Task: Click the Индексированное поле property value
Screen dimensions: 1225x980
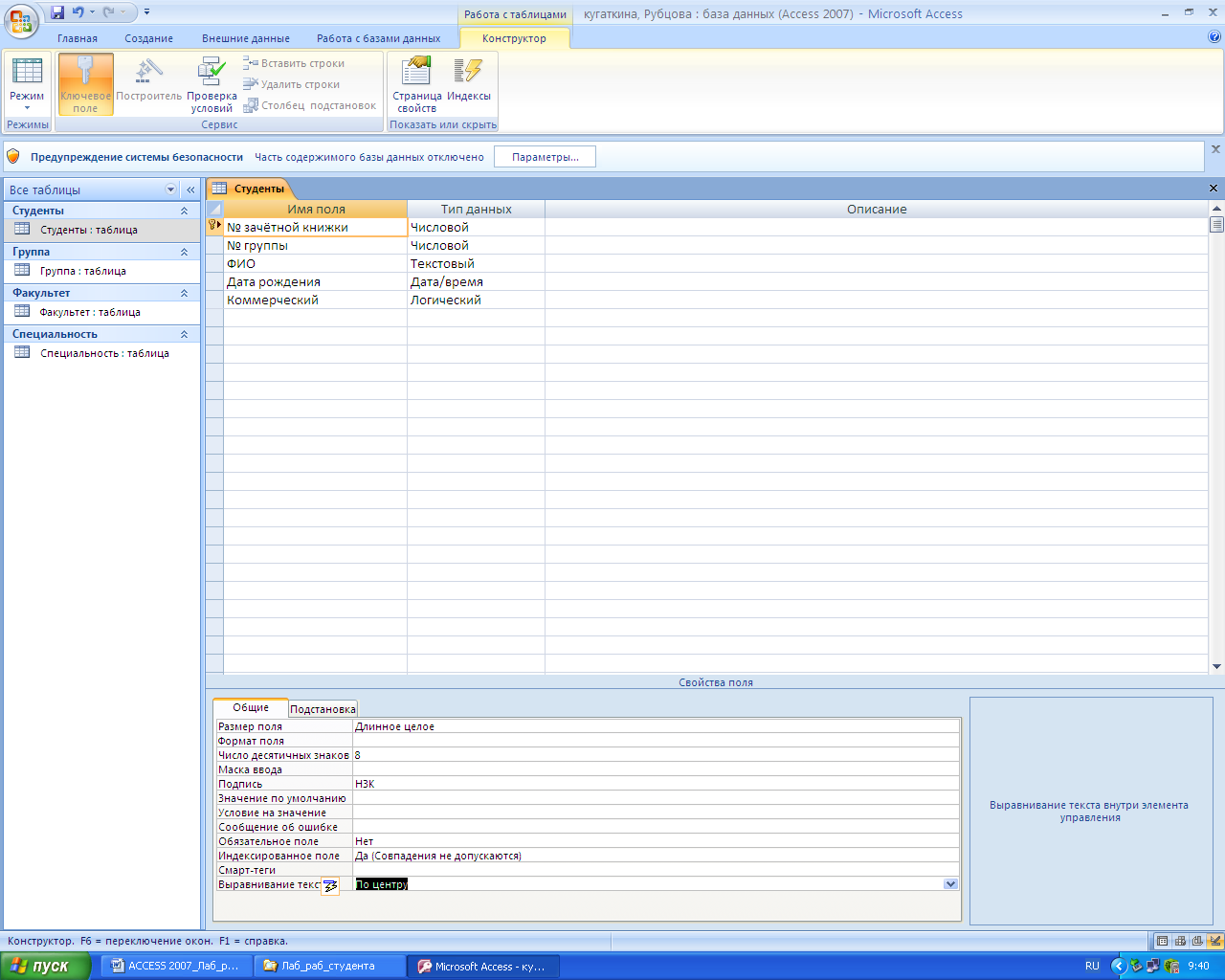Action: coord(656,857)
